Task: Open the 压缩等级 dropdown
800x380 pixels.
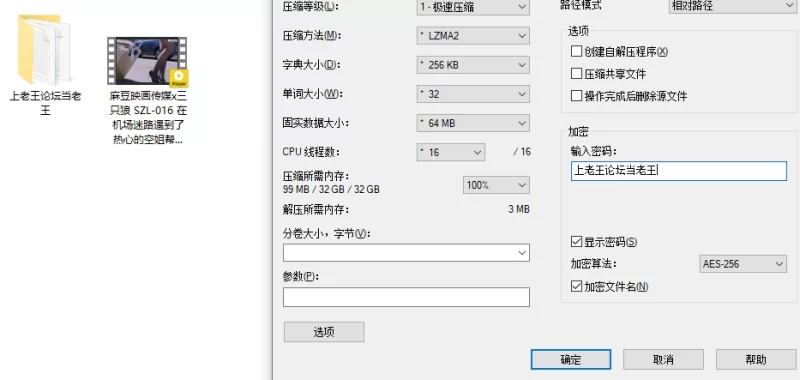Action: [x=473, y=7]
